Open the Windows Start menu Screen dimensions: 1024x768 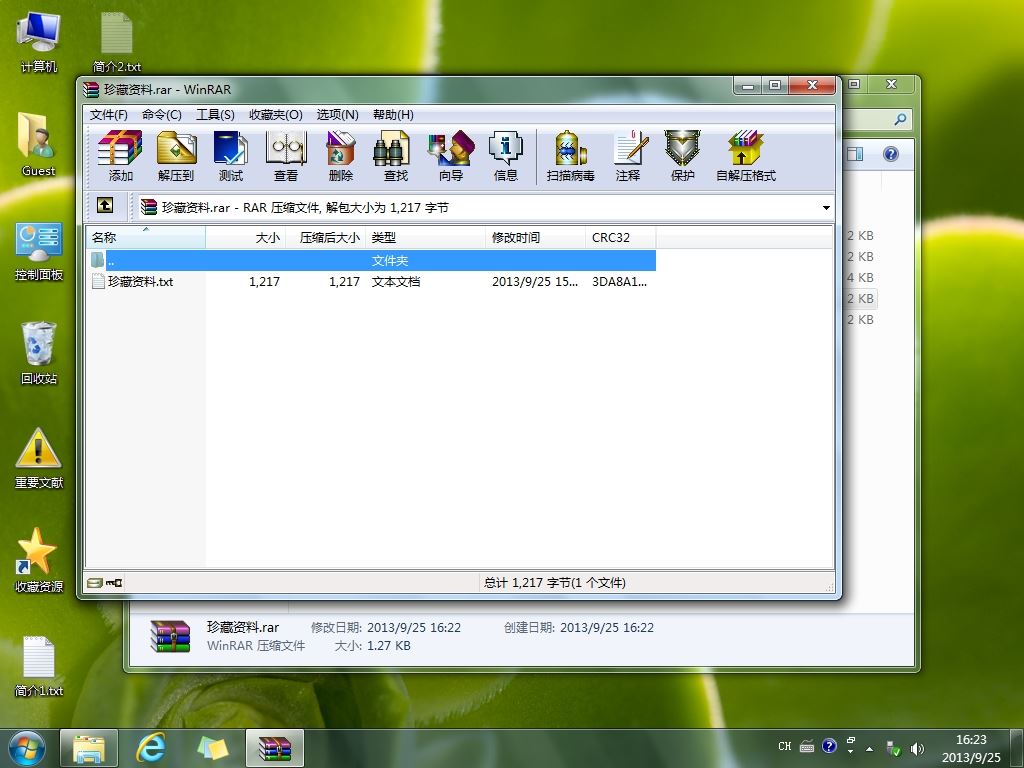click(27, 748)
